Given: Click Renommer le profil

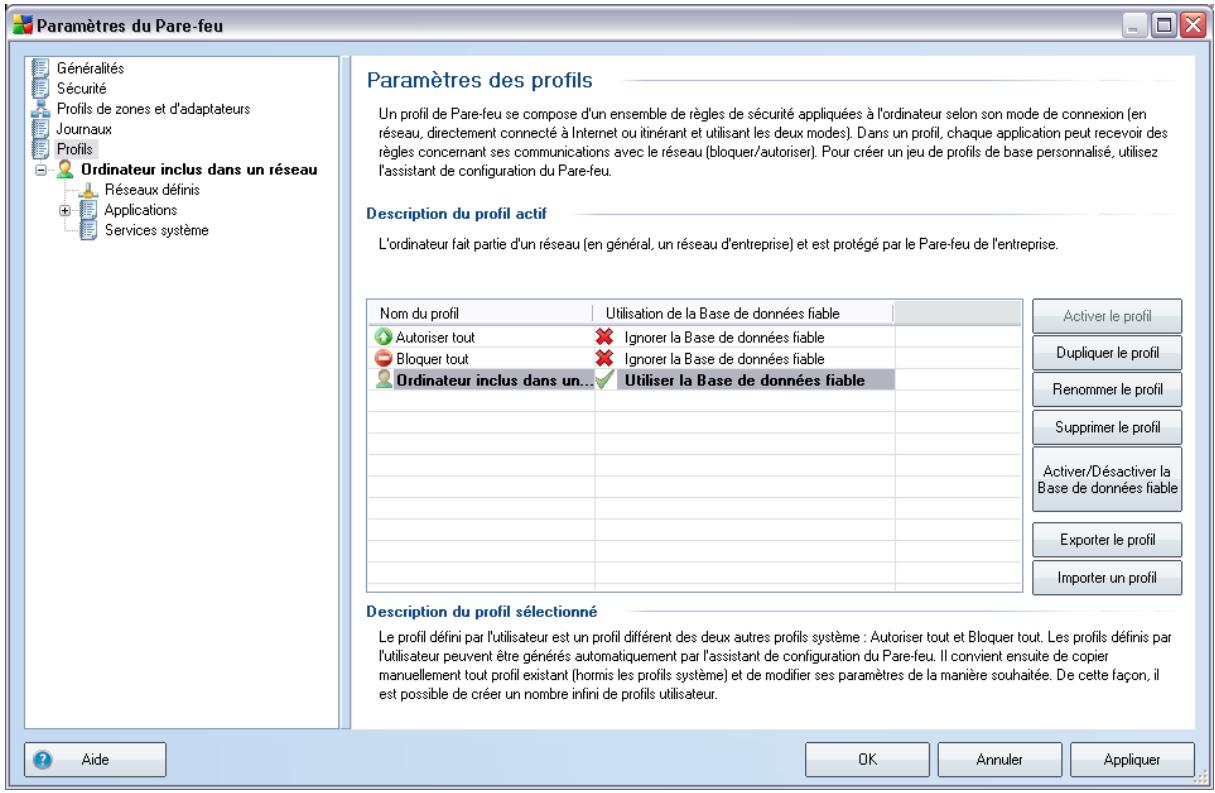Looking at the screenshot, I should (x=1108, y=389).
